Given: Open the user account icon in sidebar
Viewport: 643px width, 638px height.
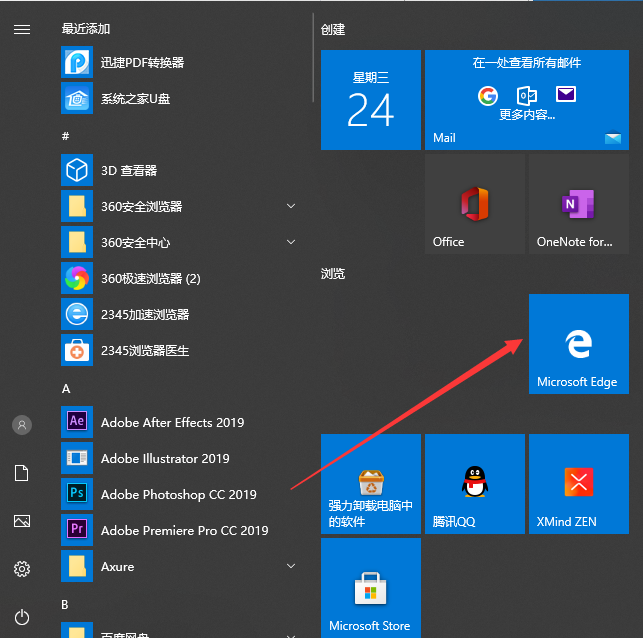Looking at the screenshot, I should (22, 425).
